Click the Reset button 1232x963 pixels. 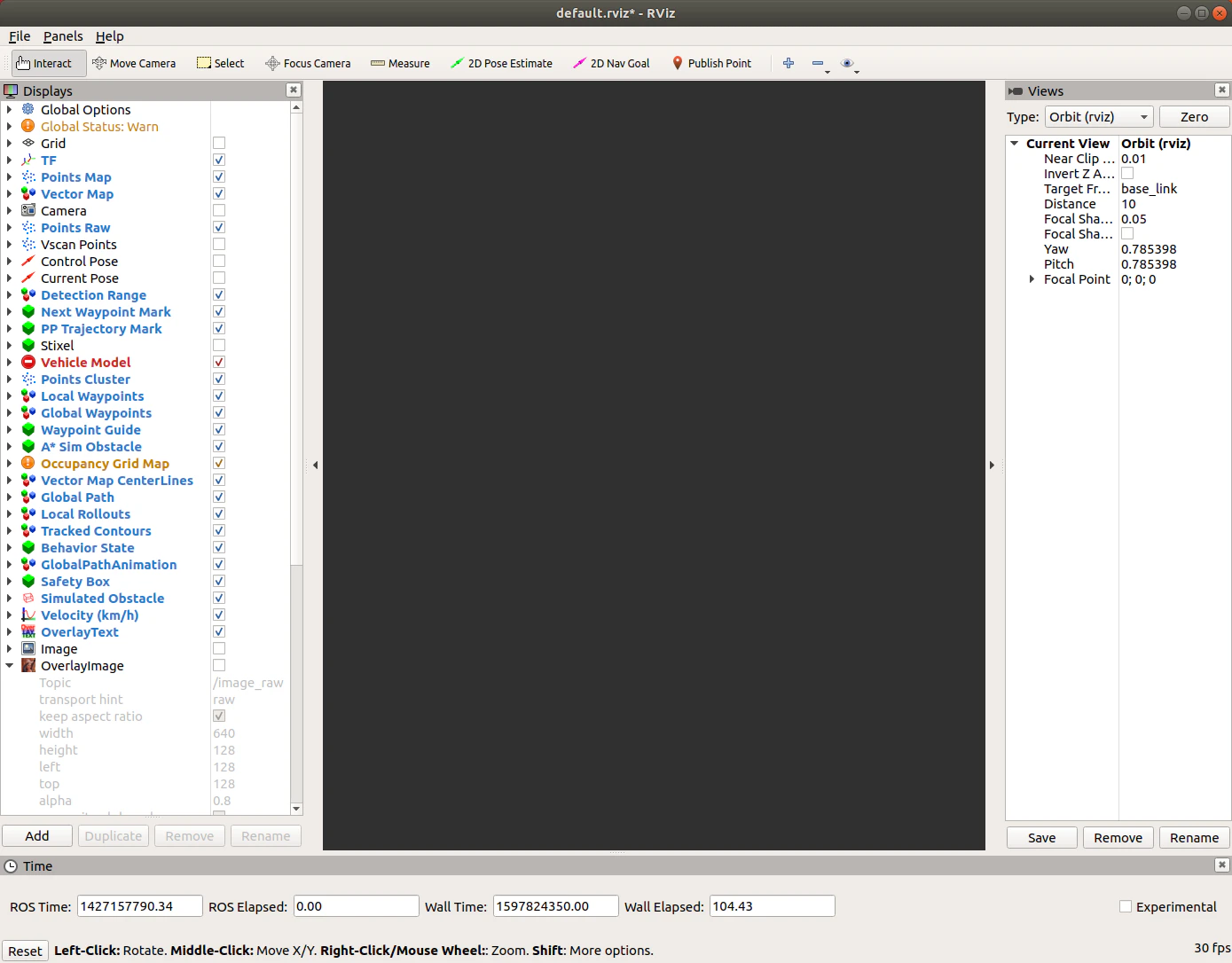click(x=25, y=951)
